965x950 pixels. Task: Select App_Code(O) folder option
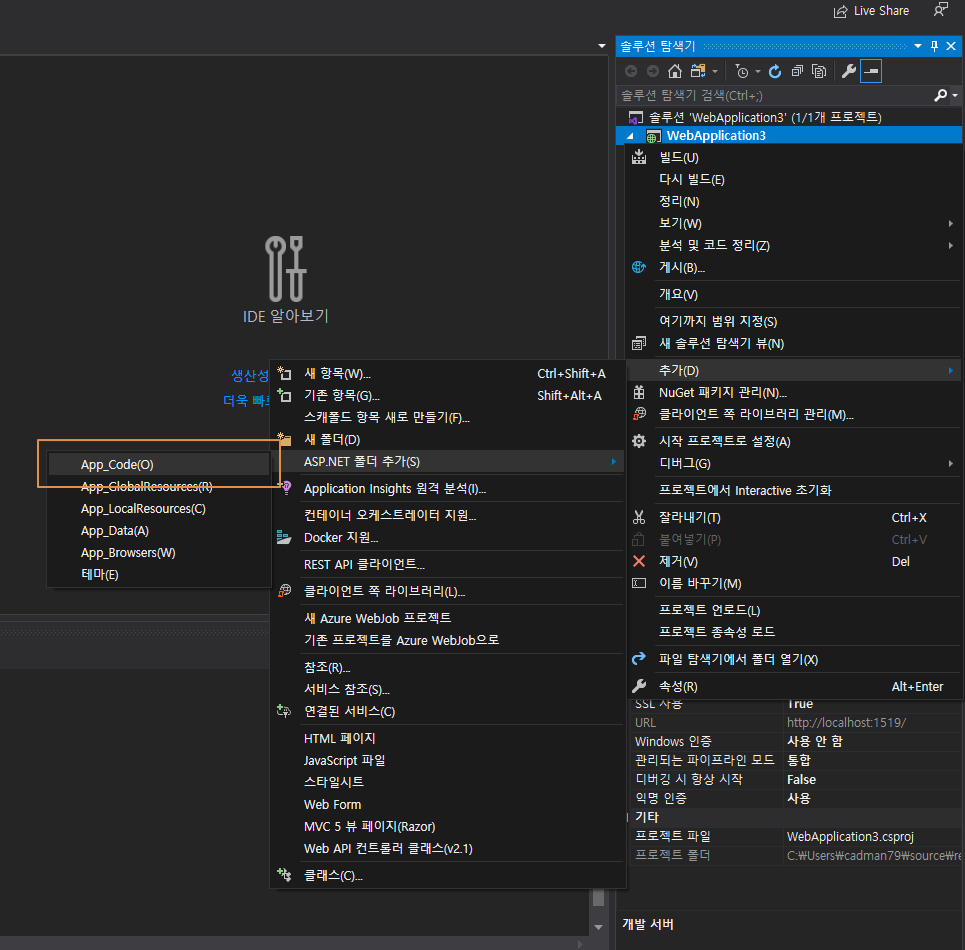point(159,465)
